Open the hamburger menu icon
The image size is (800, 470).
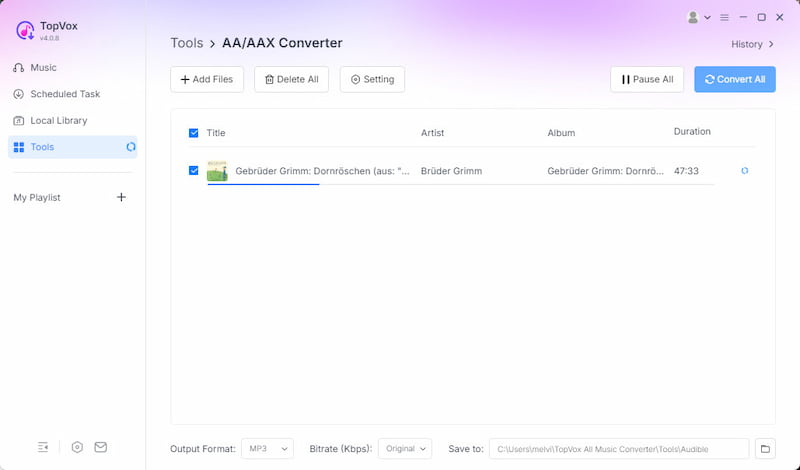(724, 17)
